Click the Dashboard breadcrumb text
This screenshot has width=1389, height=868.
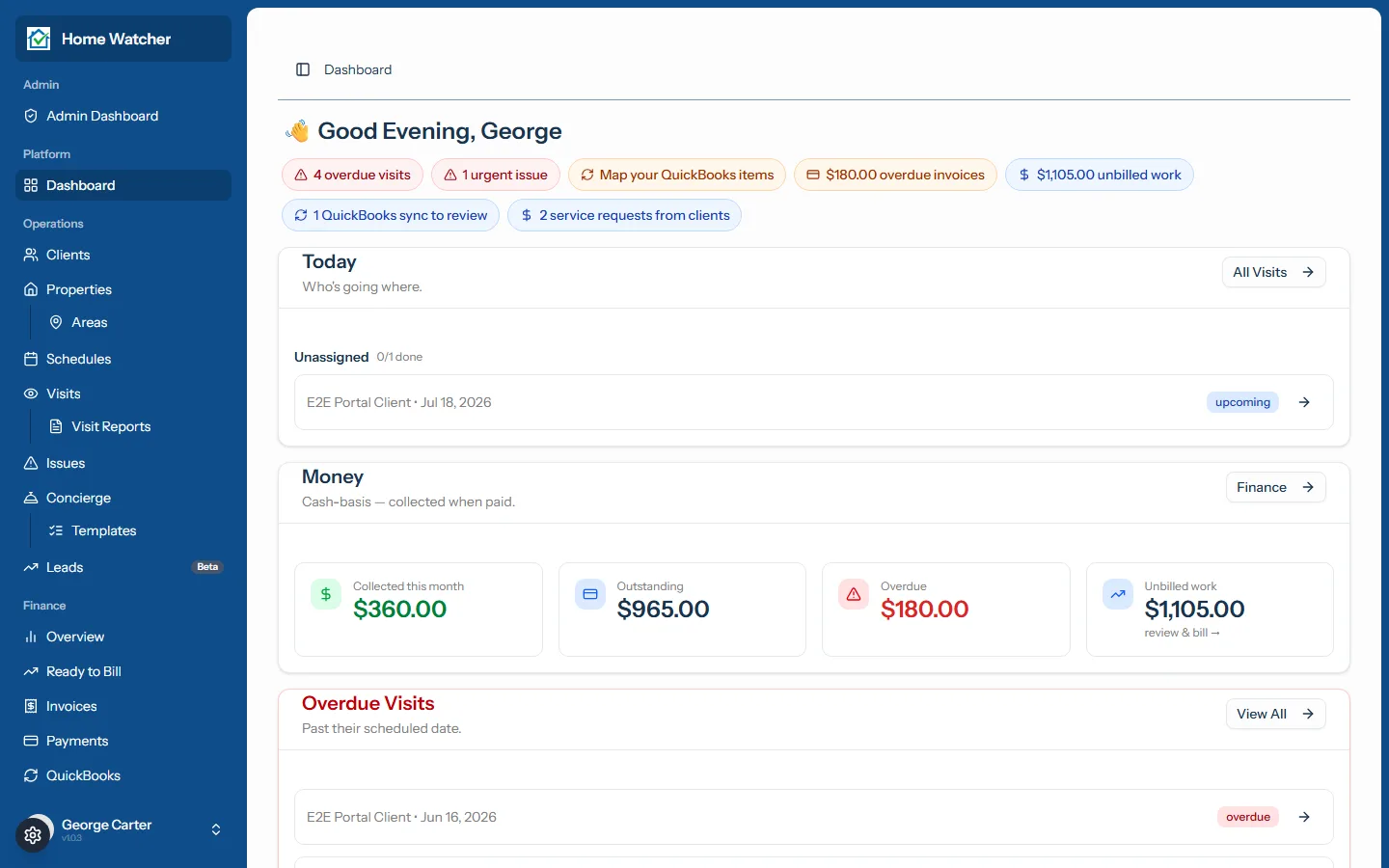point(358,69)
